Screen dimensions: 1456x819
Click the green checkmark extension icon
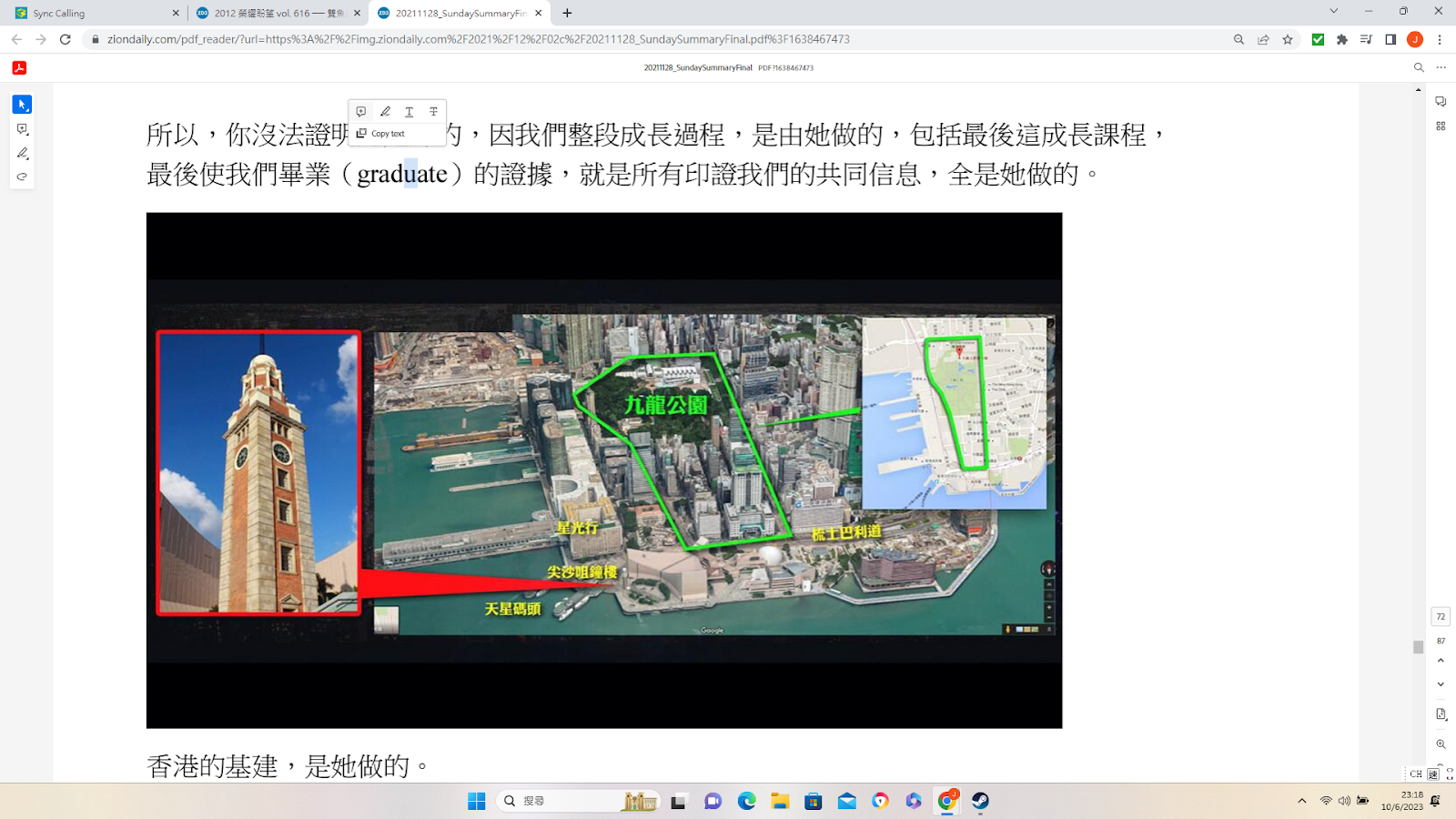[1318, 39]
